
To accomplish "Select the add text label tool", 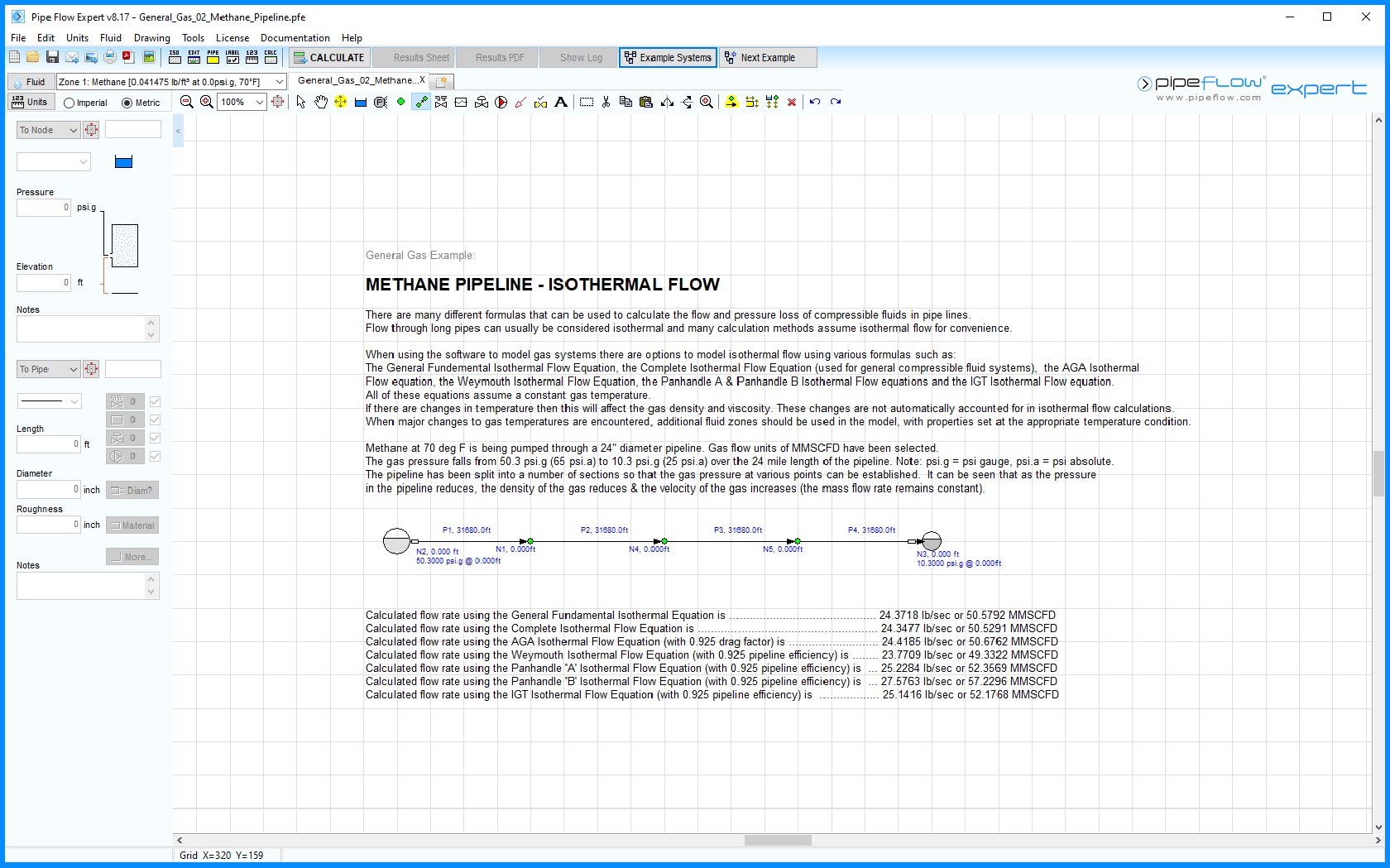I will click(561, 102).
